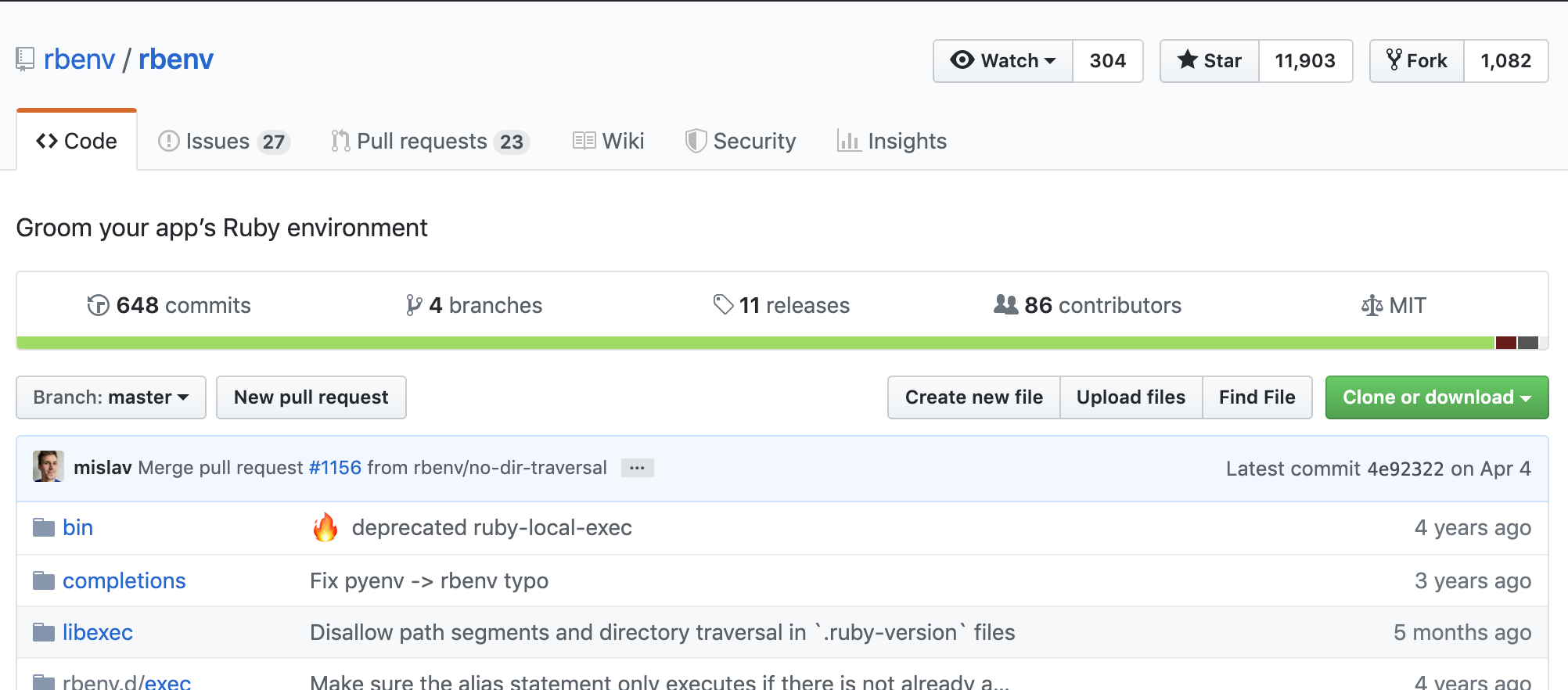Expand commit message ellipsis button
The height and width of the screenshot is (690, 1568).
(x=638, y=468)
